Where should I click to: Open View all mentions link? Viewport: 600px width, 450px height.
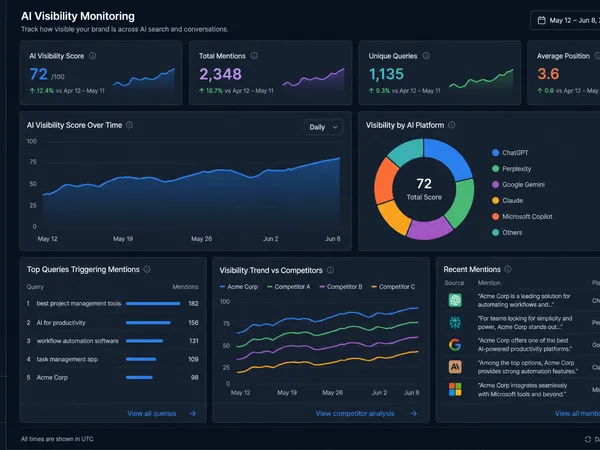click(x=577, y=414)
